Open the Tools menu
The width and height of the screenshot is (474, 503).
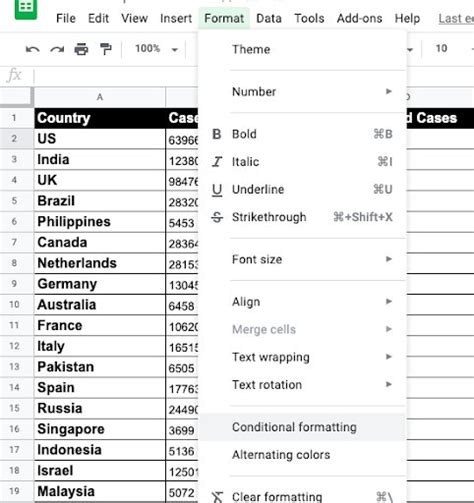[309, 18]
